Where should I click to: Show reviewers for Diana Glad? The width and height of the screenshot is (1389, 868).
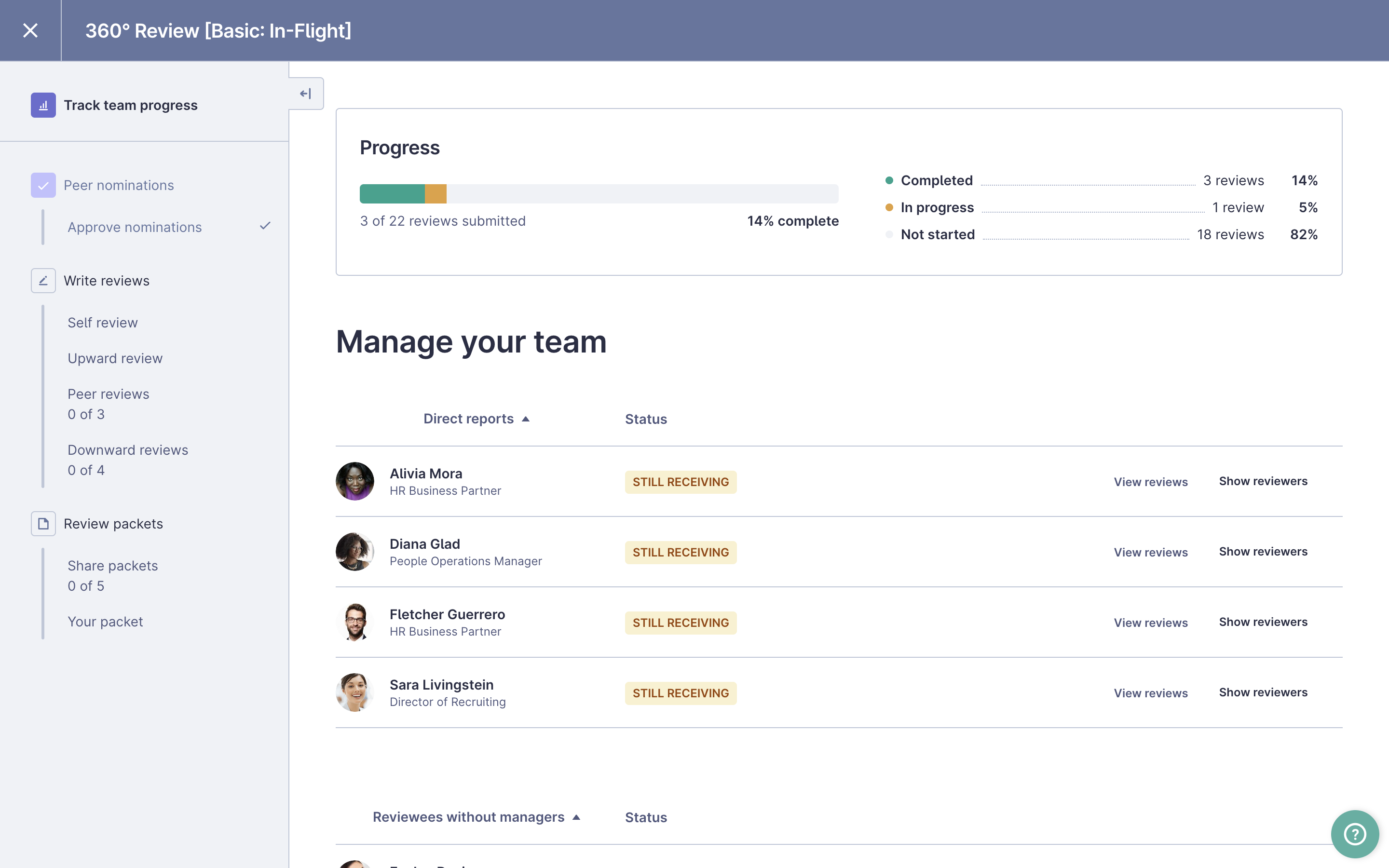[1263, 551]
